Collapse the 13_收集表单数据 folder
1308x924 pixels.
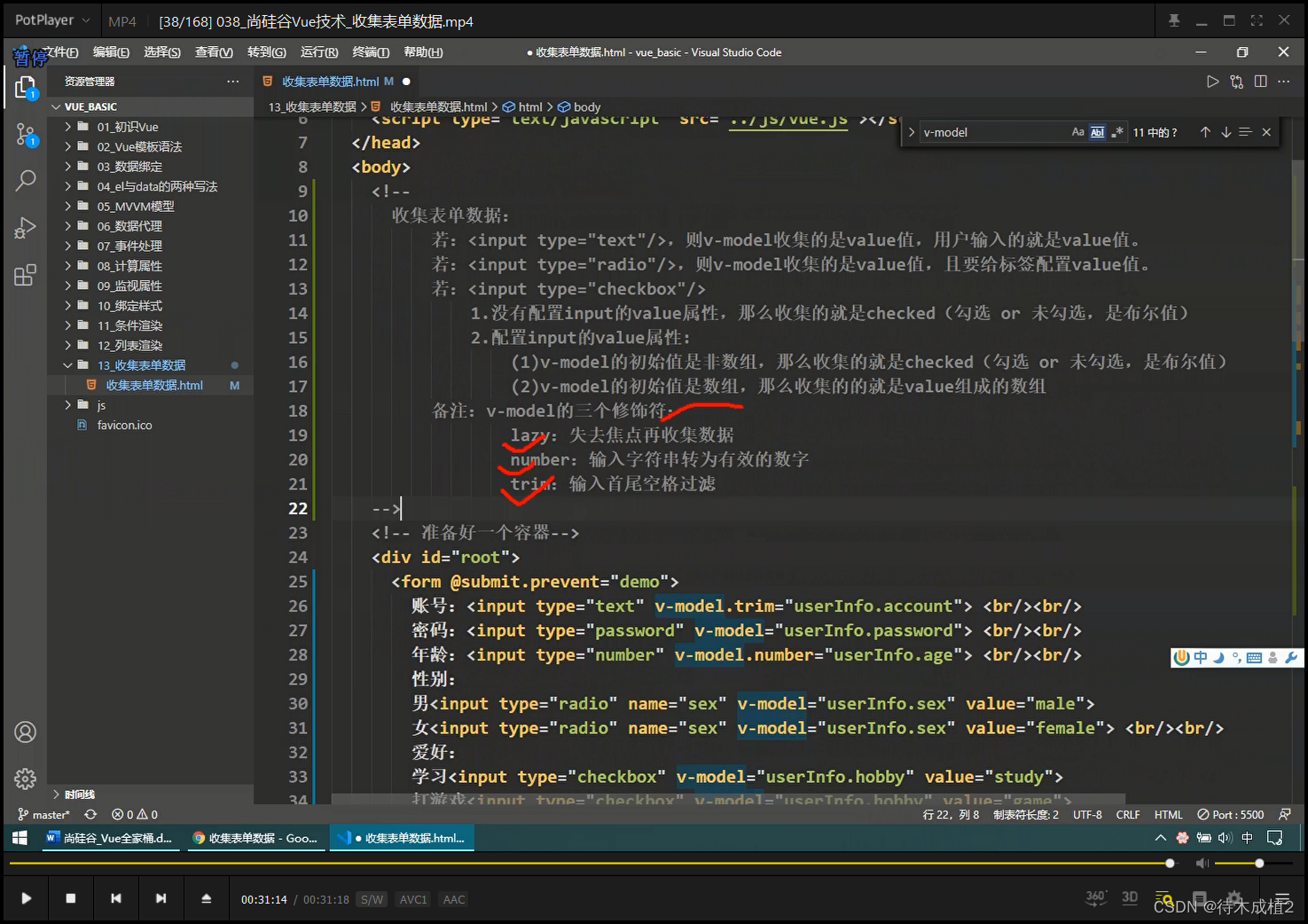pyautogui.click(x=141, y=365)
